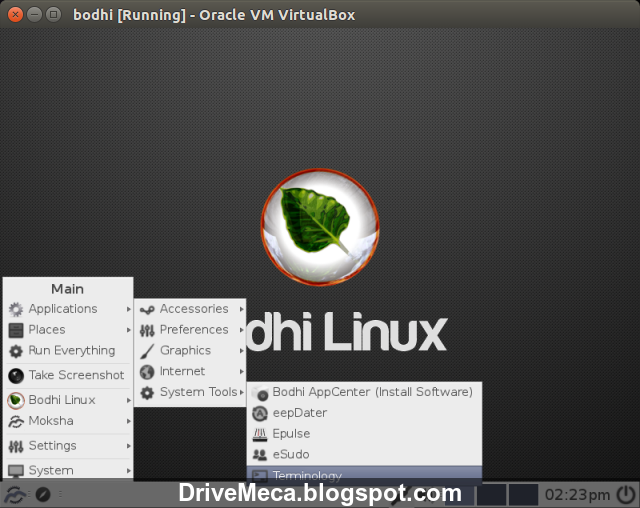This screenshot has width=640, height=508.
Task: Click the eSudo users icon
Action: coord(260,455)
